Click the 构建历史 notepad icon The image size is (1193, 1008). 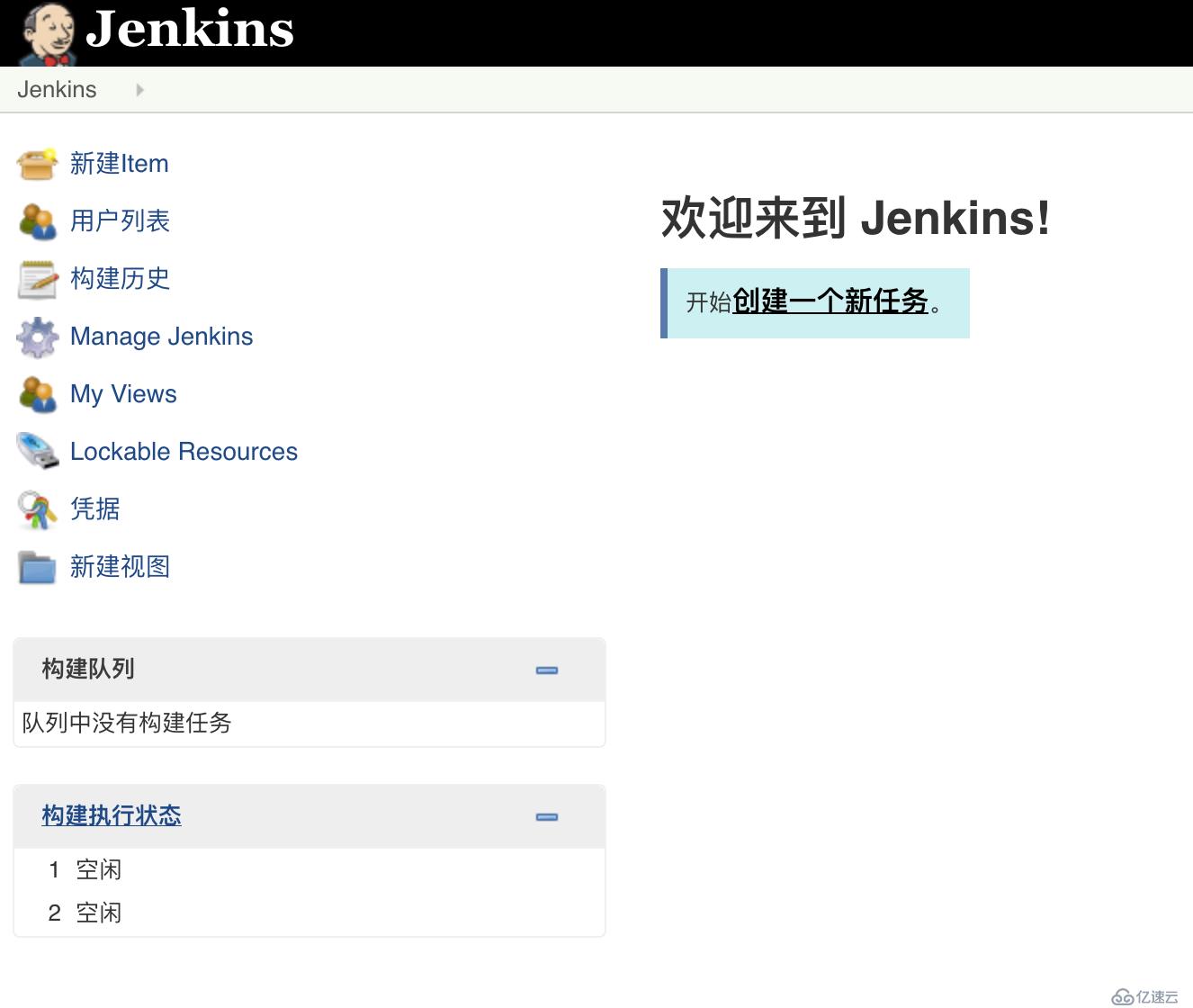pyautogui.click(x=37, y=279)
